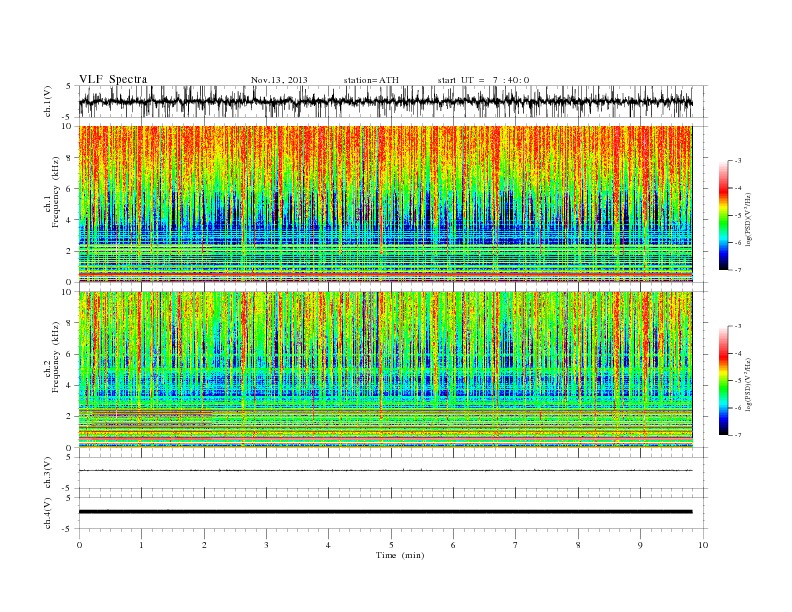
Task: Click the "0" tick on the time axis
Action: 79,545
